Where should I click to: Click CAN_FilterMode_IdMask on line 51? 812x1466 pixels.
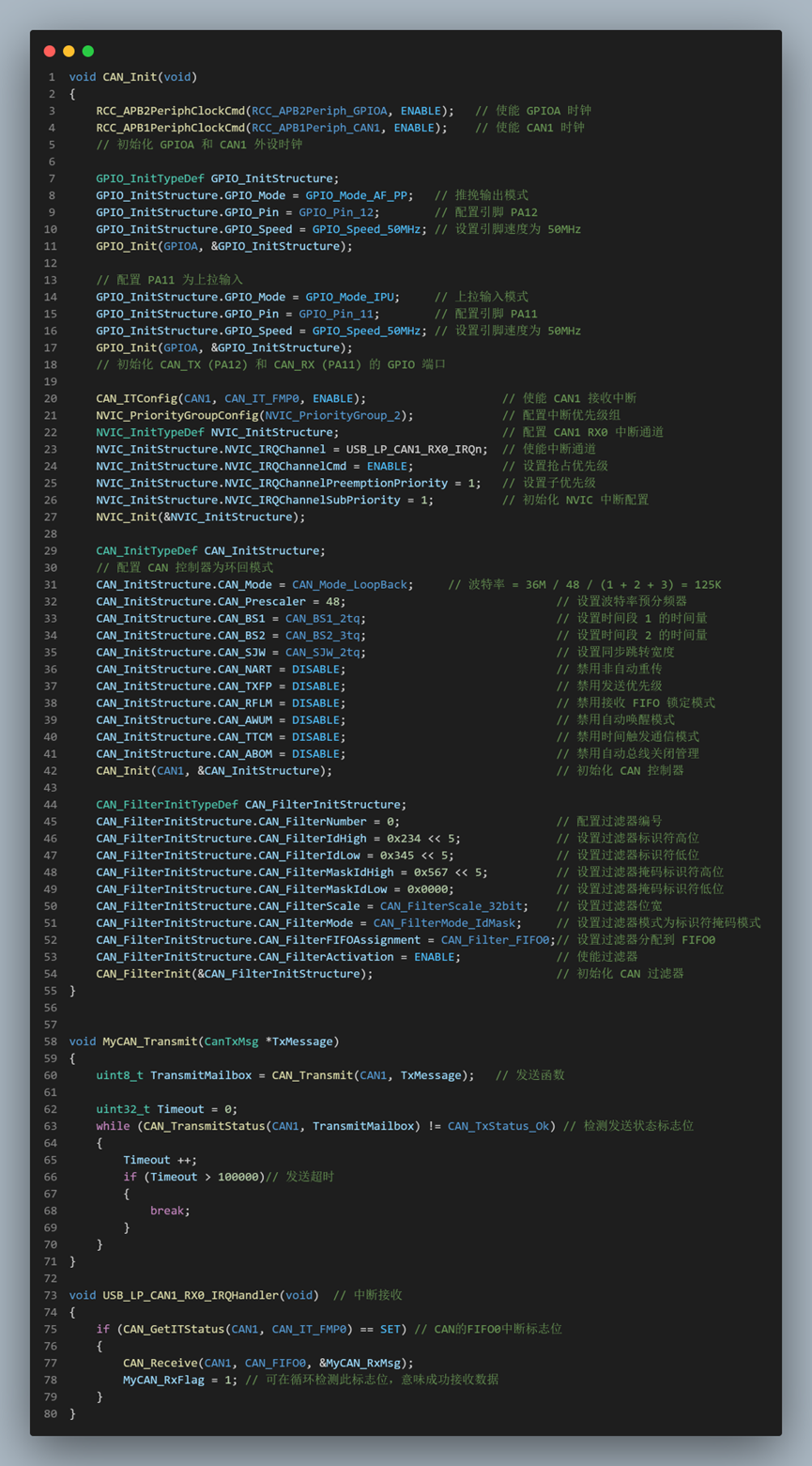point(446,923)
